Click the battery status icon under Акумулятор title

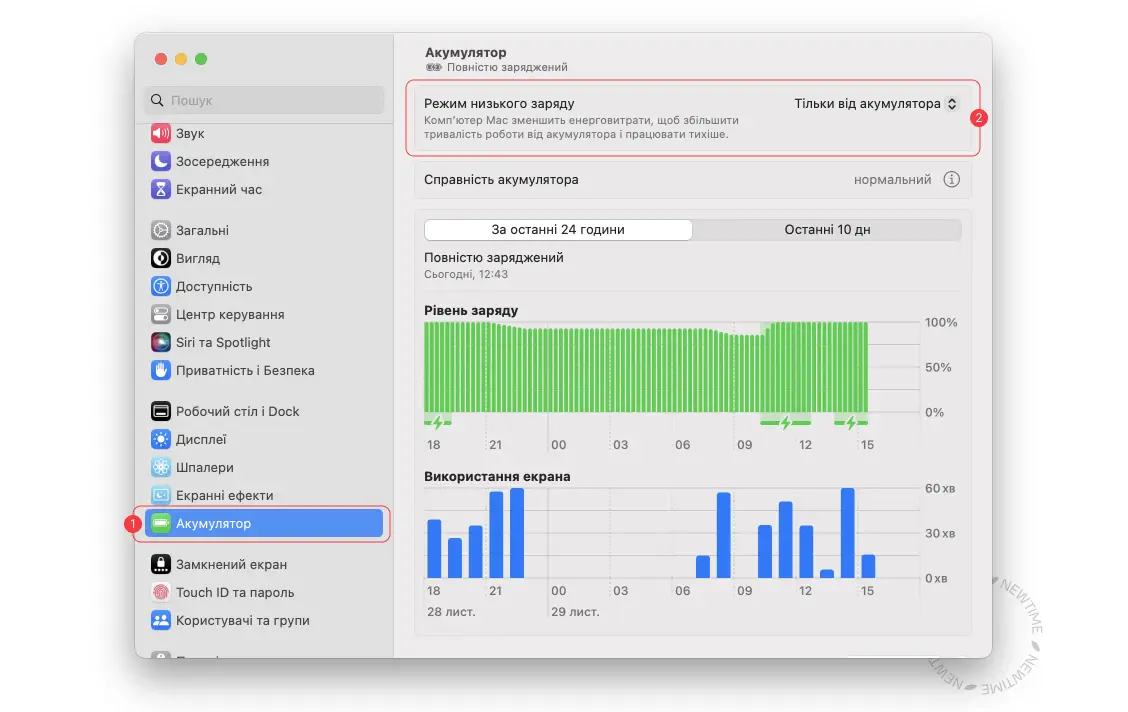pyautogui.click(x=434, y=68)
